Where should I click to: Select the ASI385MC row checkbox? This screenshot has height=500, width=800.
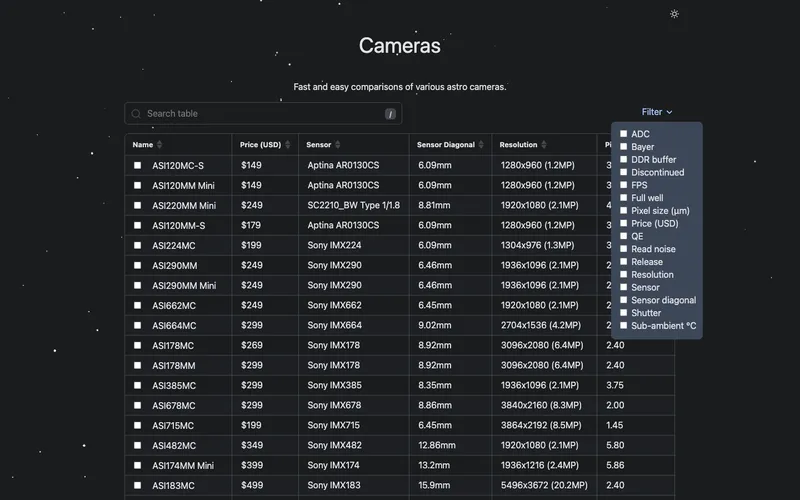(137, 385)
